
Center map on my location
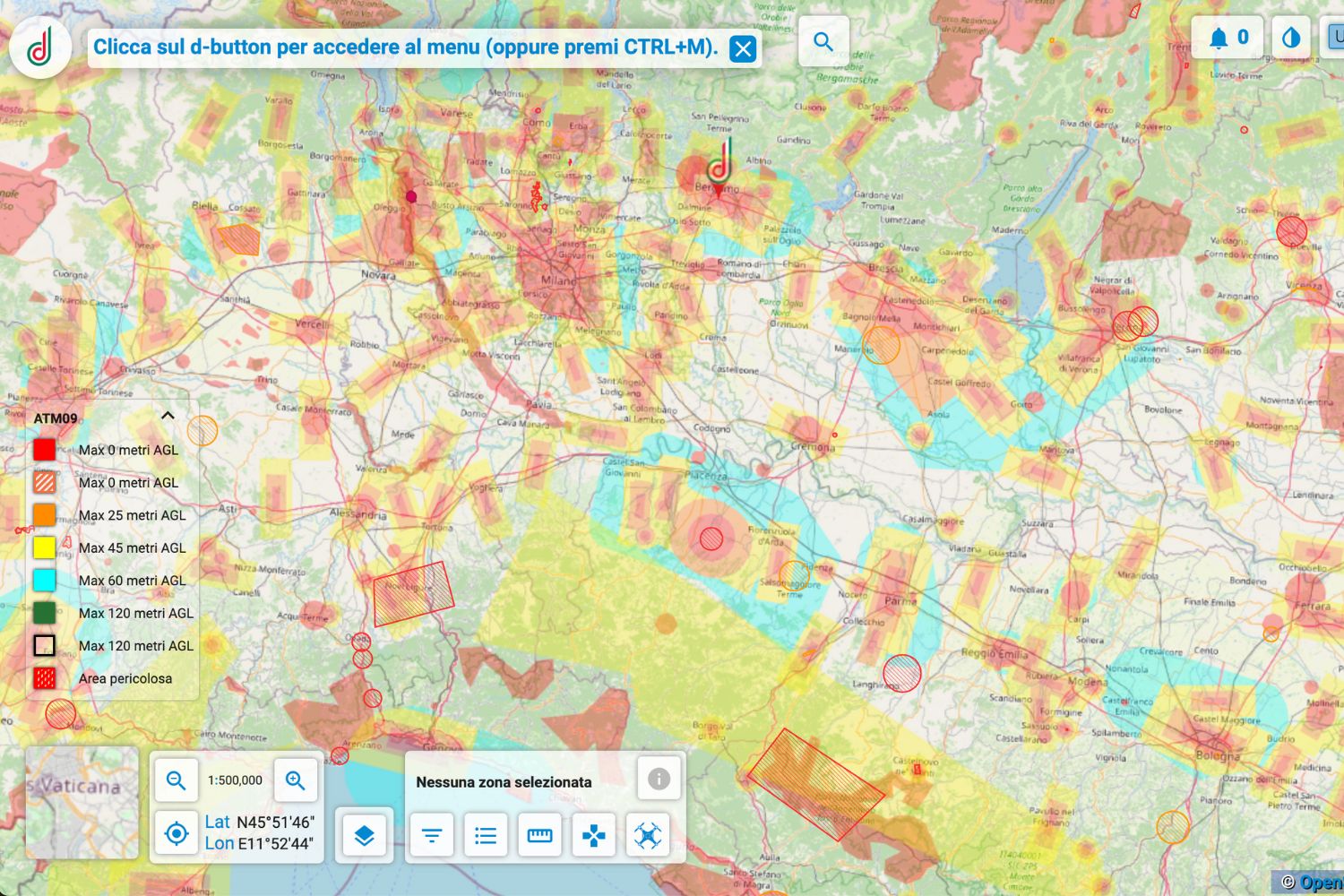coord(177,834)
